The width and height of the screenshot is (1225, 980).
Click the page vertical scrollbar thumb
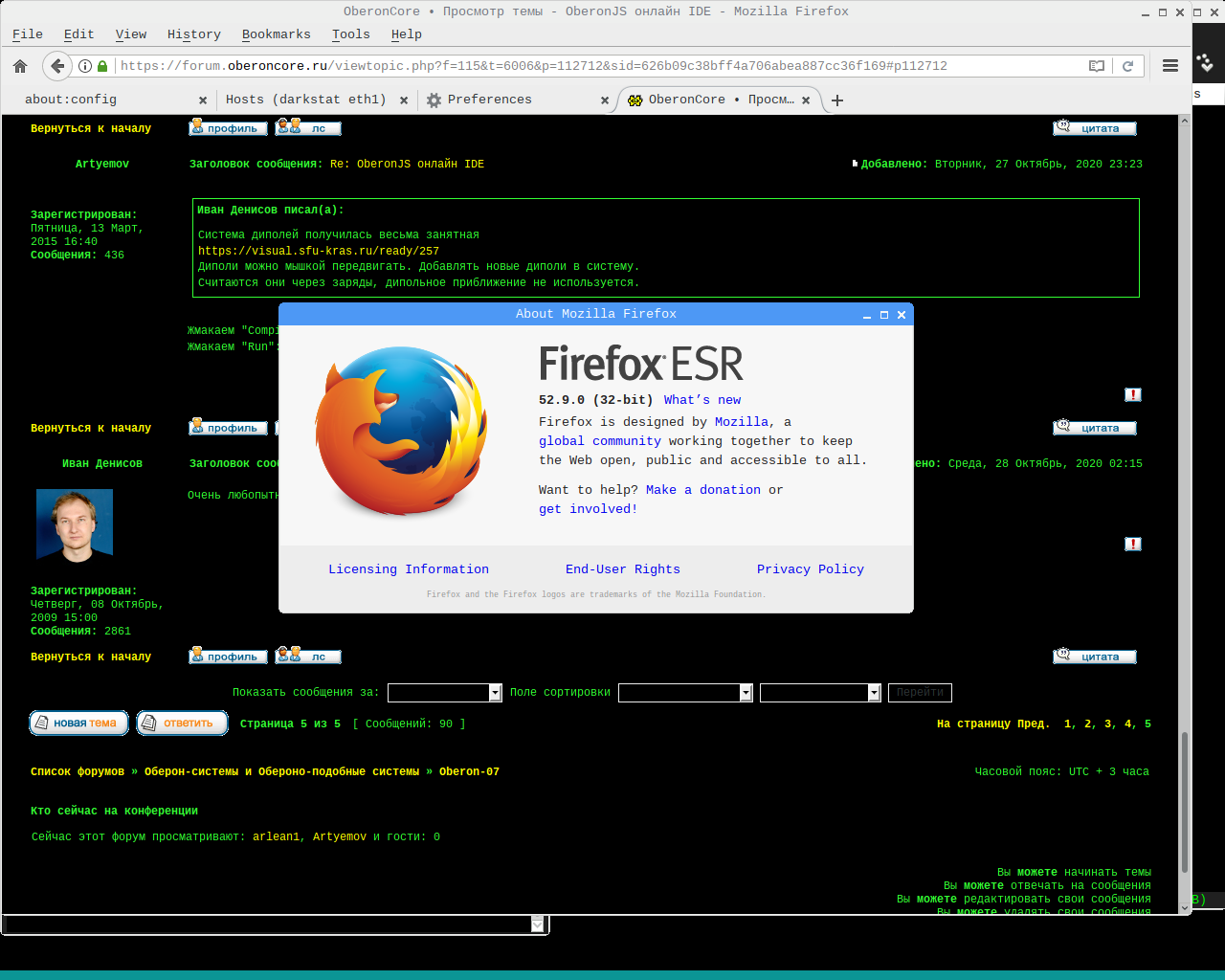click(x=1185, y=802)
